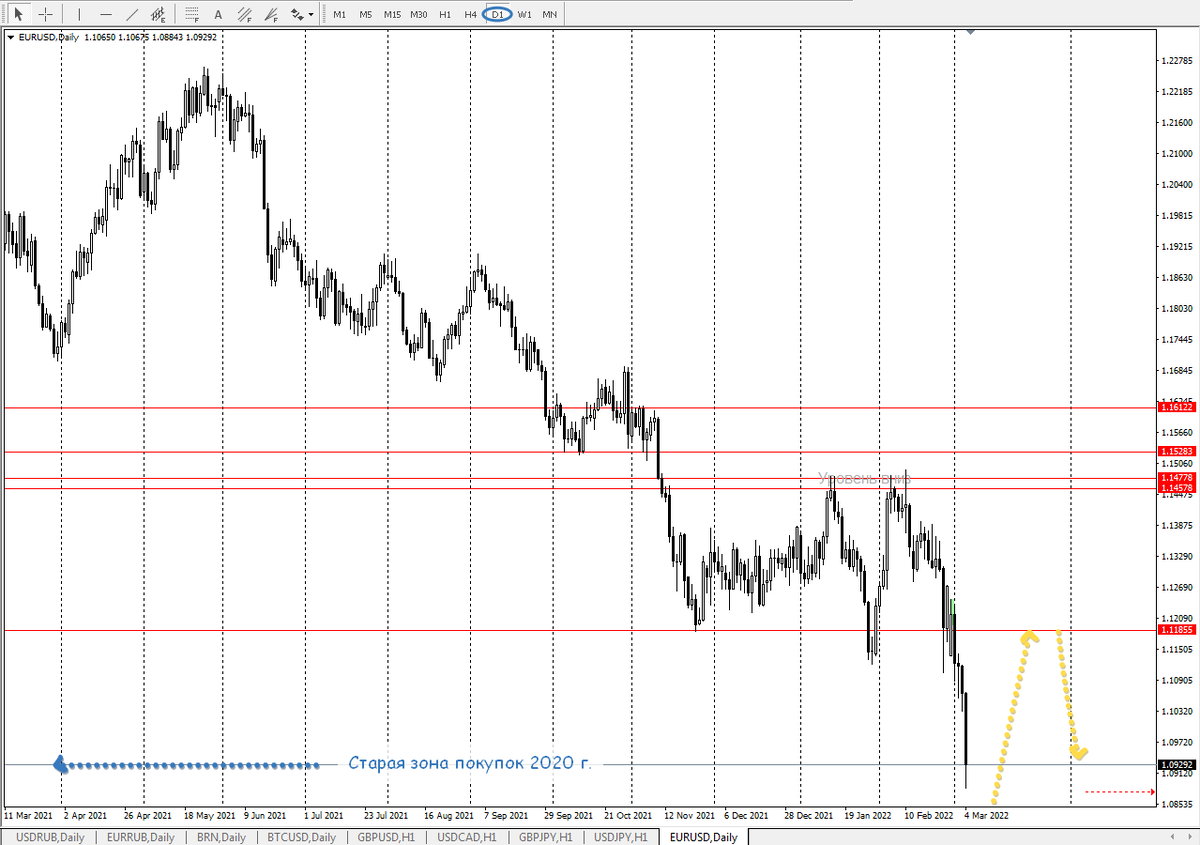Switch chart to M30 timeframe
1200x845 pixels.
coord(419,14)
